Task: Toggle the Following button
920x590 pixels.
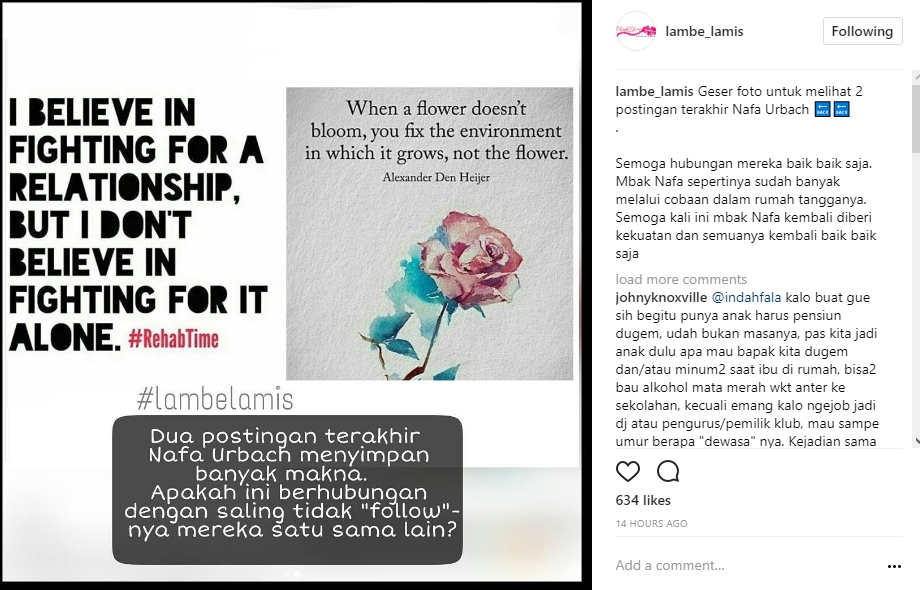Action: [862, 31]
